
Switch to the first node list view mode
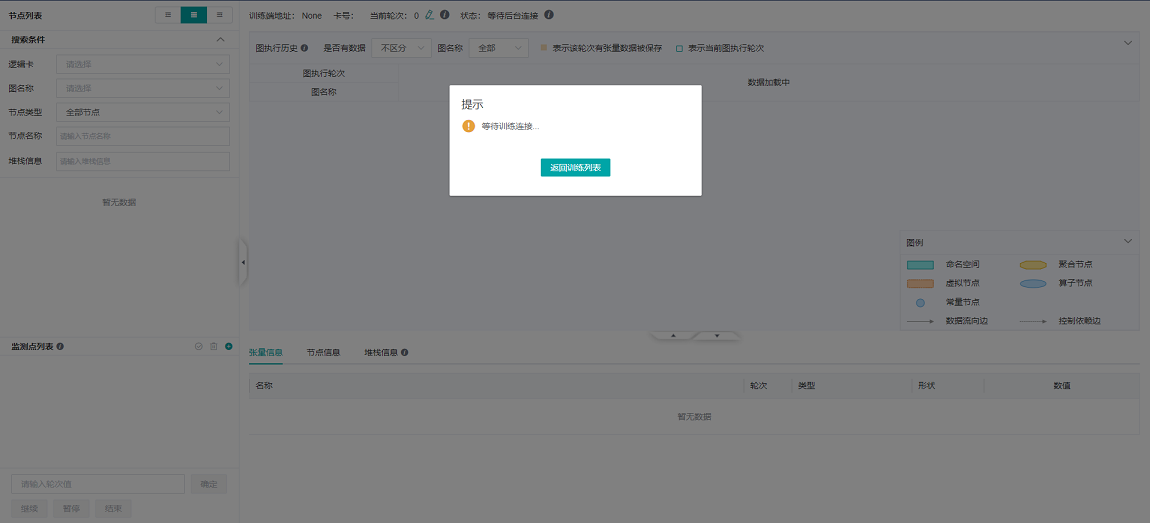click(168, 15)
